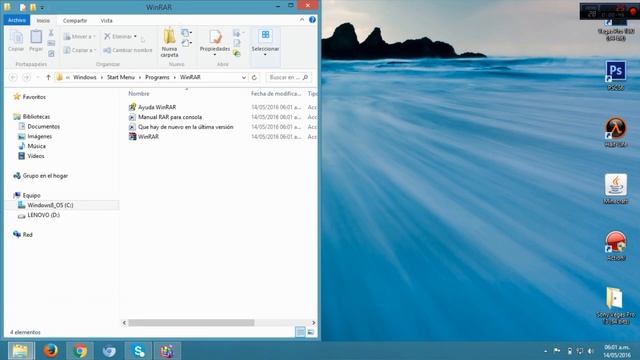Open the Archivo tab
This screenshot has width=640, height=360.
tap(17, 20)
